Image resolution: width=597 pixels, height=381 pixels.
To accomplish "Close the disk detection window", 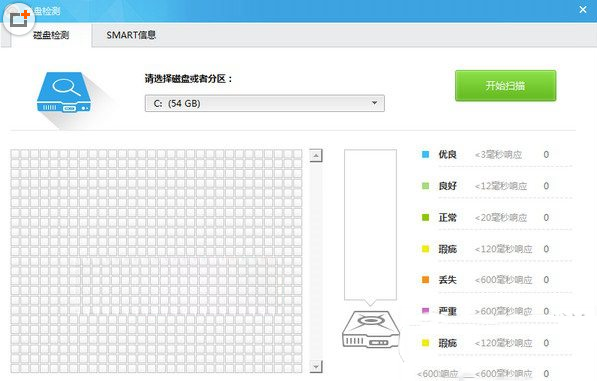I will 583,10.
